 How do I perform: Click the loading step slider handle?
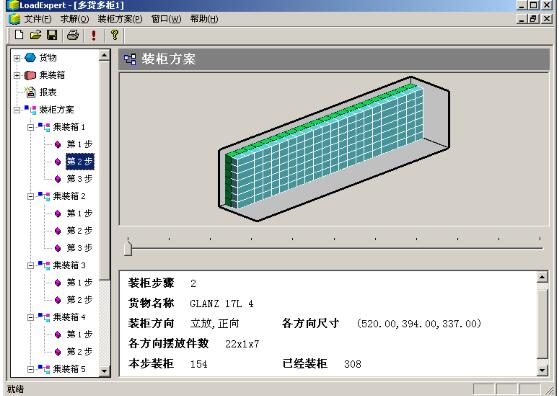tap(128, 247)
